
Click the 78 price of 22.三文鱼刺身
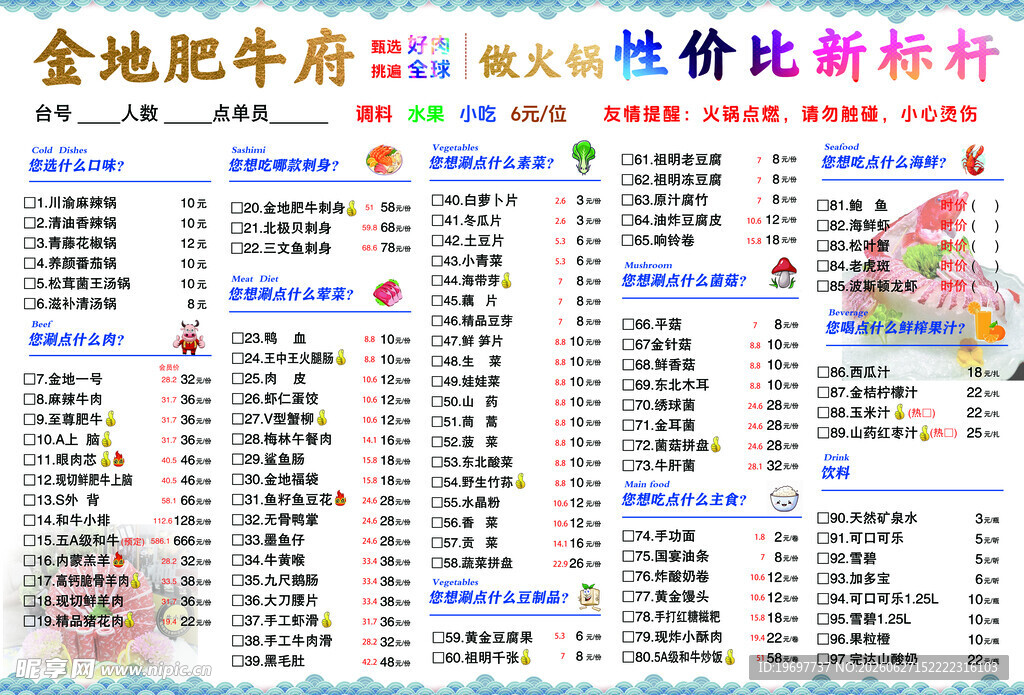(x=388, y=248)
